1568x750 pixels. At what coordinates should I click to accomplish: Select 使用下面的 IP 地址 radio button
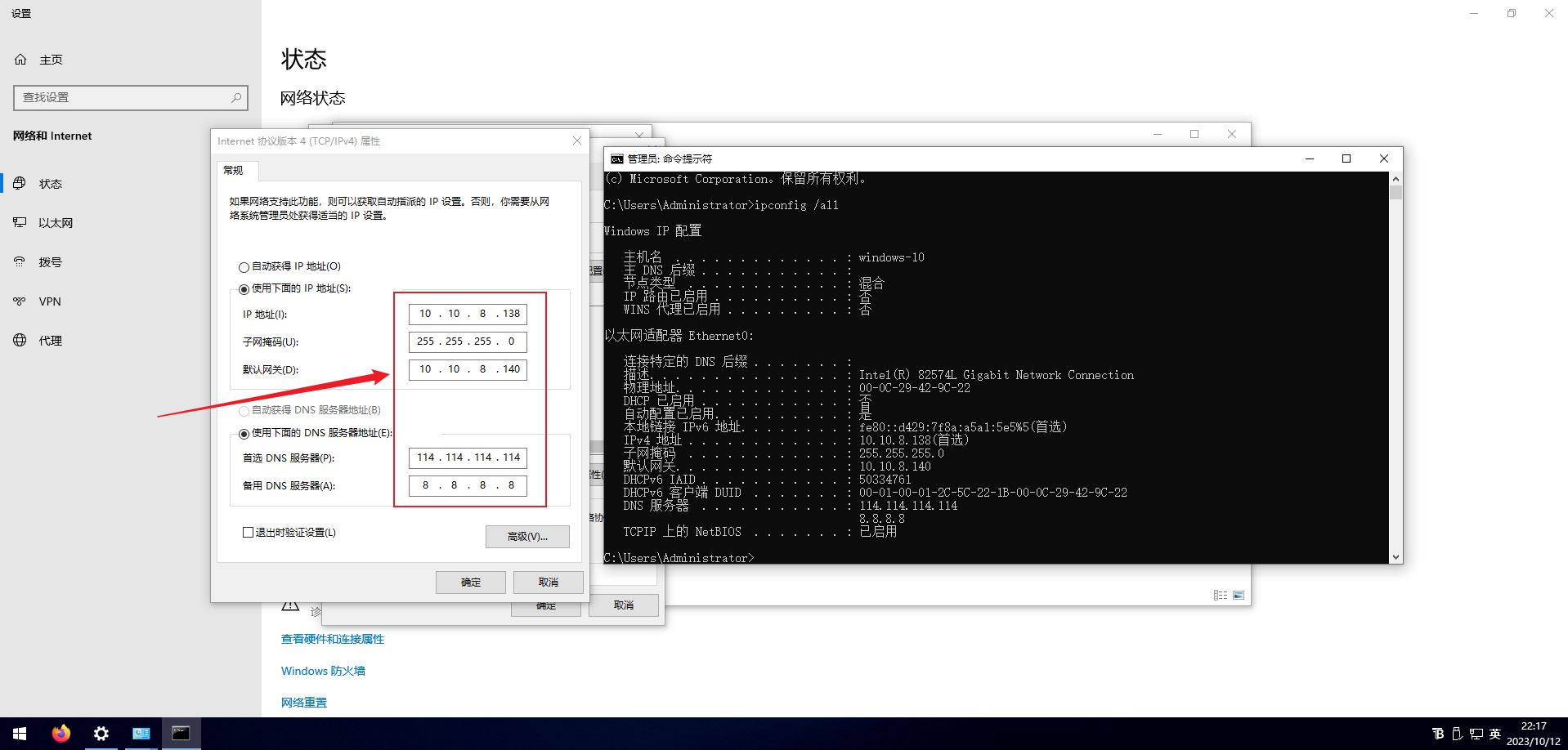(244, 289)
